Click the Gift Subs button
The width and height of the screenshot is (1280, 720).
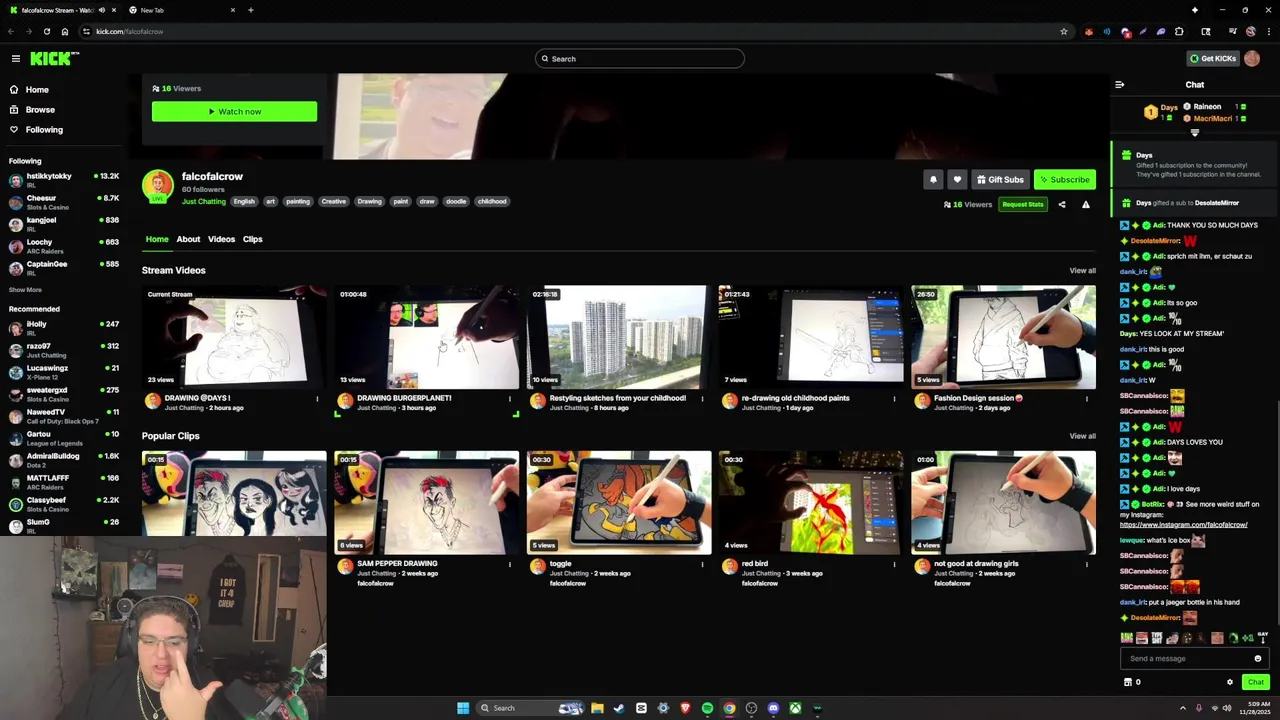(1000, 179)
